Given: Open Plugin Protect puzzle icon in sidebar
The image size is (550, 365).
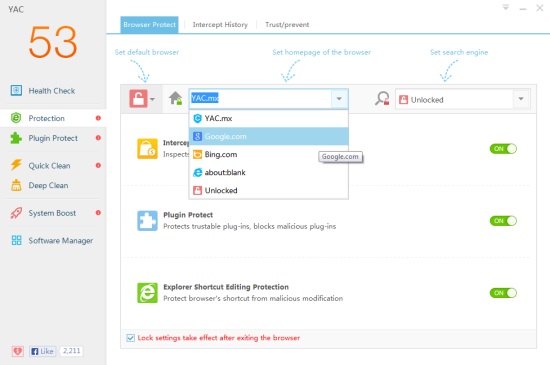Looking at the screenshot, I should tap(16, 138).
